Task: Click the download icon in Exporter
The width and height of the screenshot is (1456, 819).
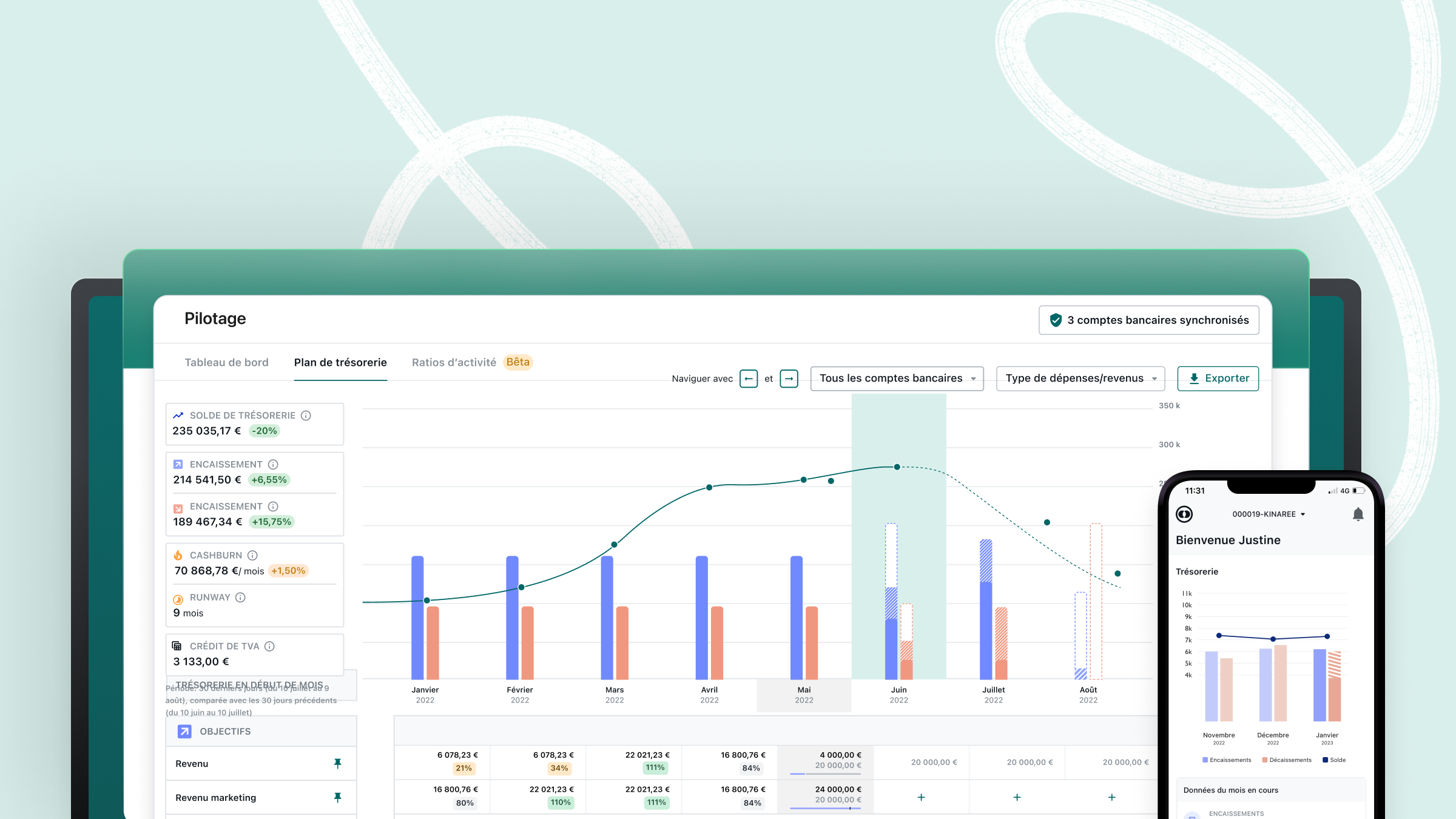Action: (1194, 379)
